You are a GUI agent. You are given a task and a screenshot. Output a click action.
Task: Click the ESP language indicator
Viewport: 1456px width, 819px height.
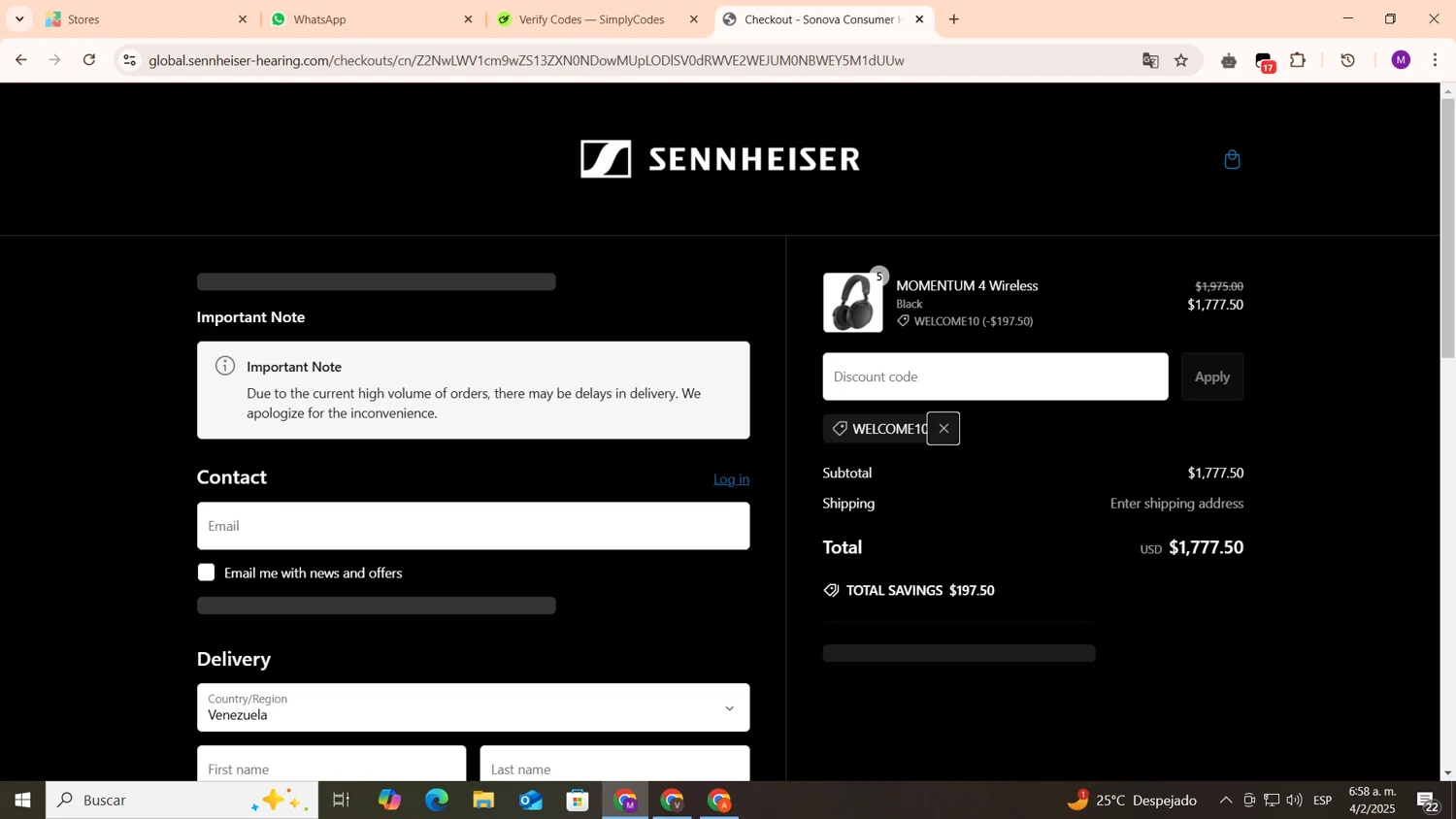[x=1322, y=801]
